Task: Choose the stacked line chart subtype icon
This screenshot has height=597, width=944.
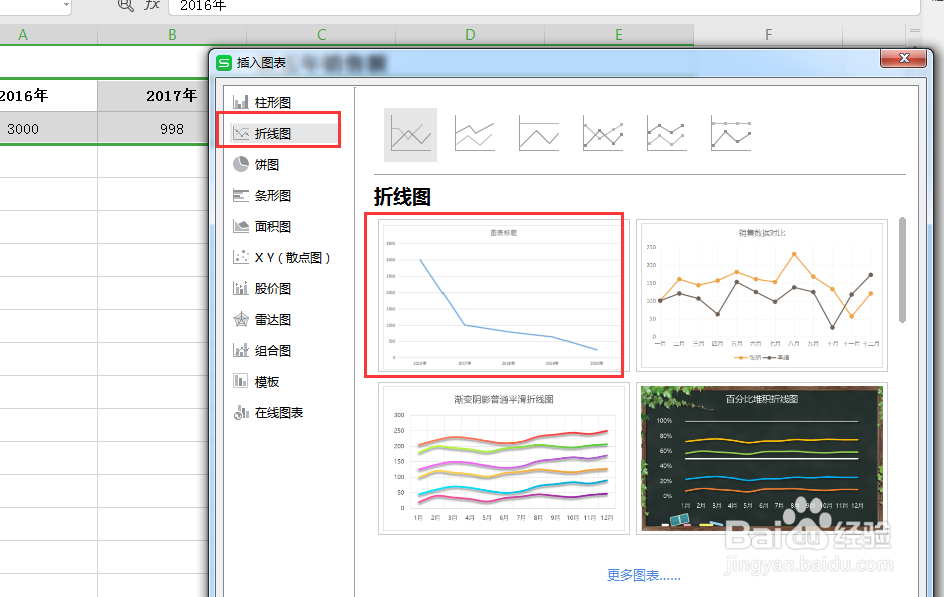Action: point(474,134)
